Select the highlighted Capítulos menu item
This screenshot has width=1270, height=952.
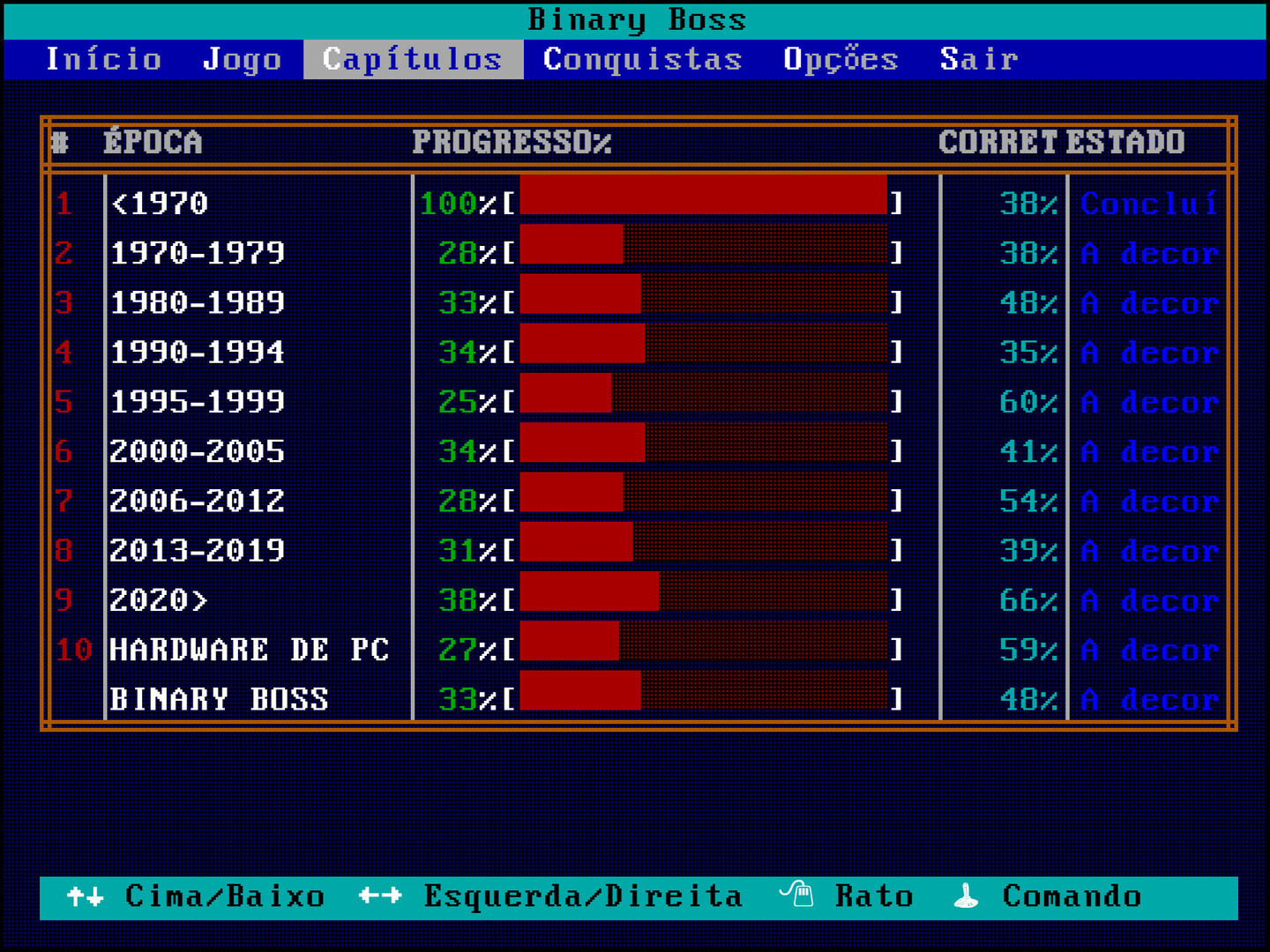pyautogui.click(x=413, y=59)
